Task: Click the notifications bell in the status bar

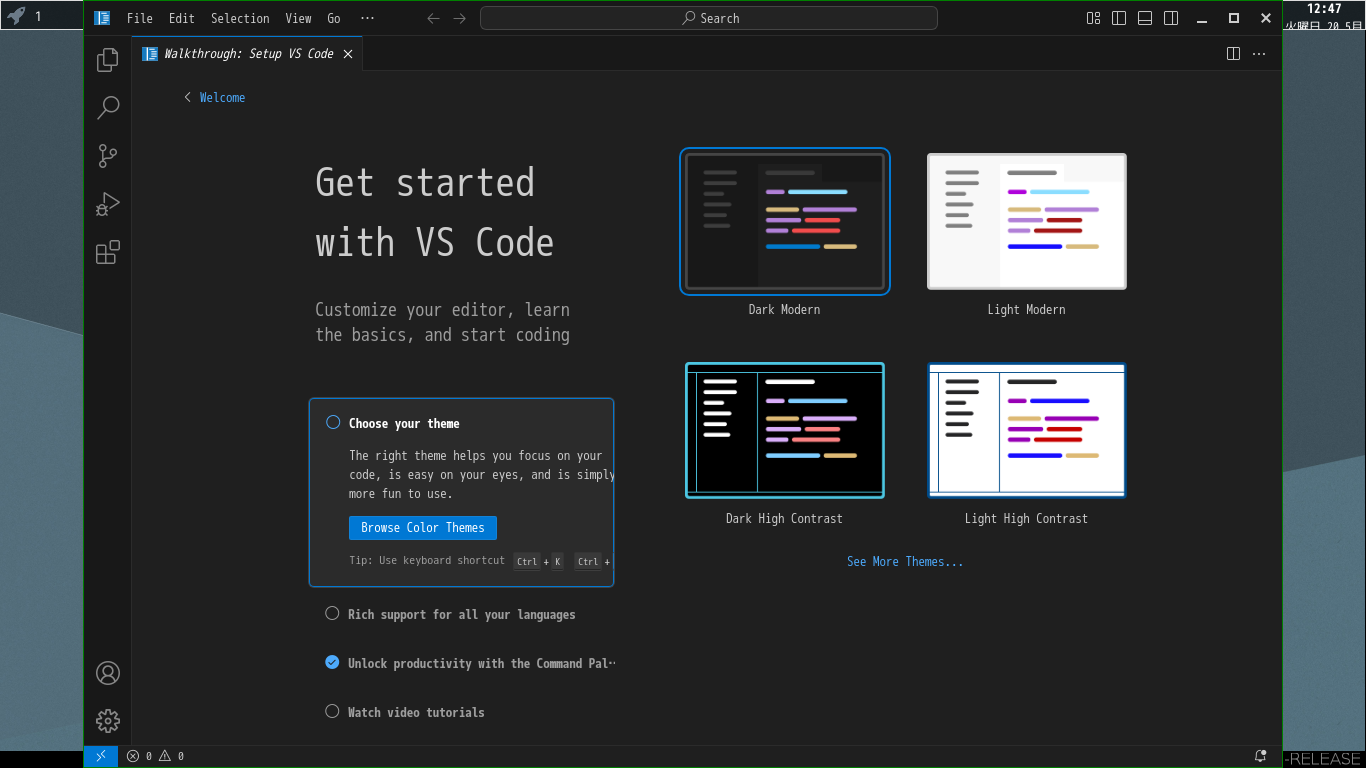Action: (1261, 756)
